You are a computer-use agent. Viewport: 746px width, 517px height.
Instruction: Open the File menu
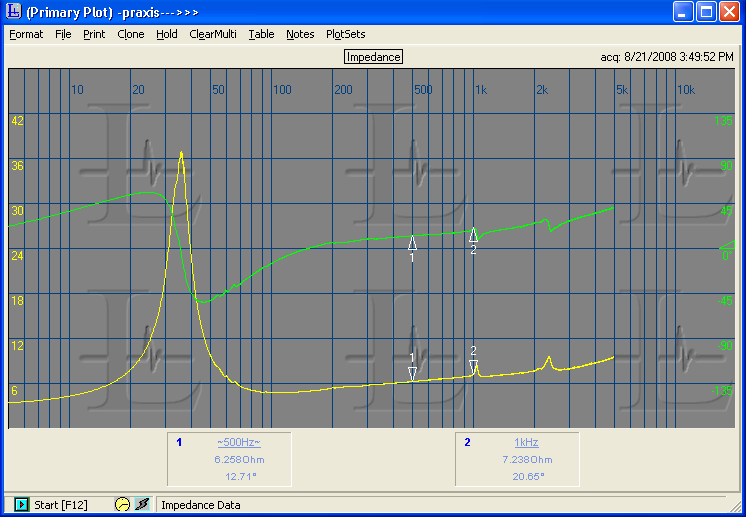[x=63, y=34]
